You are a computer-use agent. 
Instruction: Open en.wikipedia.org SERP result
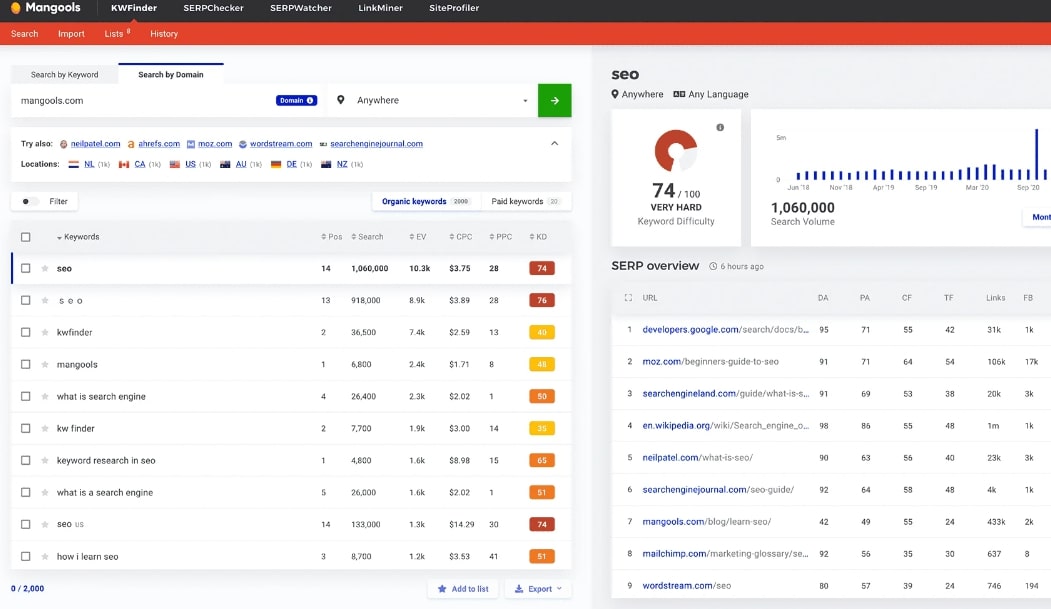[x=725, y=425]
